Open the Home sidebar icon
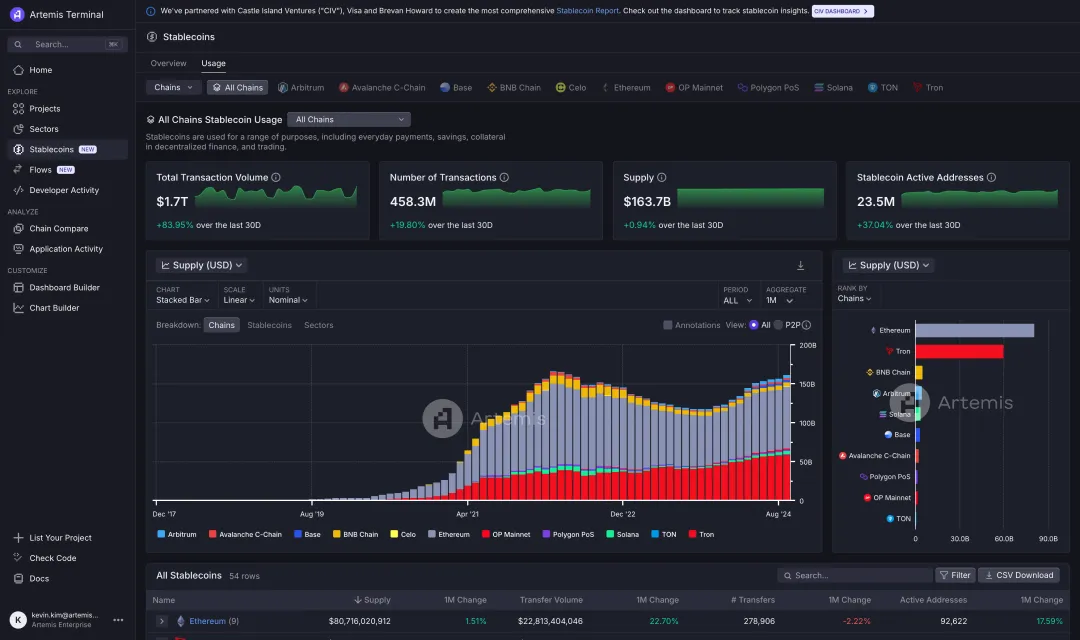This screenshot has width=1080, height=640. tap(19, 70)
